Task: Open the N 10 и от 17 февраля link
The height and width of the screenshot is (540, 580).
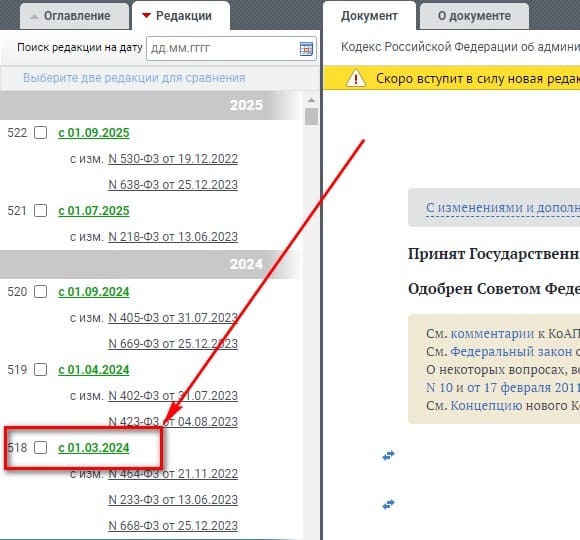Action: [x=503, y=388]
